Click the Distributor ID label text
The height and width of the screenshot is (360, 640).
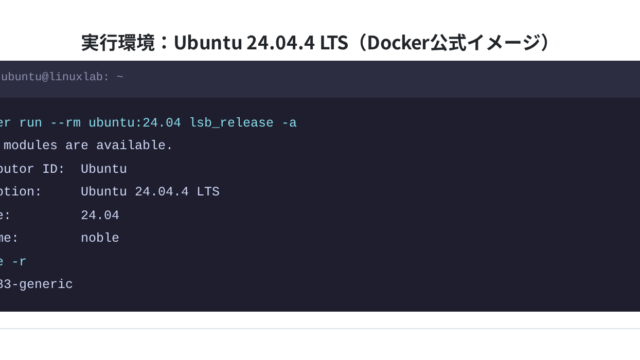click(x=32, y=169)
